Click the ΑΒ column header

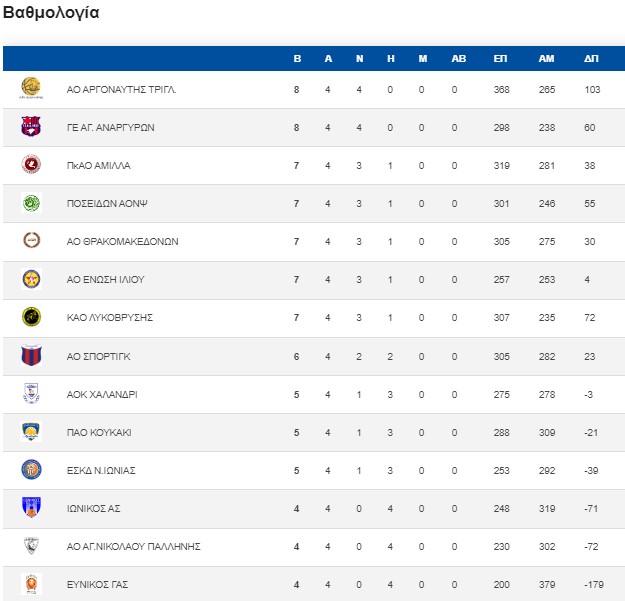click(459, 59)
